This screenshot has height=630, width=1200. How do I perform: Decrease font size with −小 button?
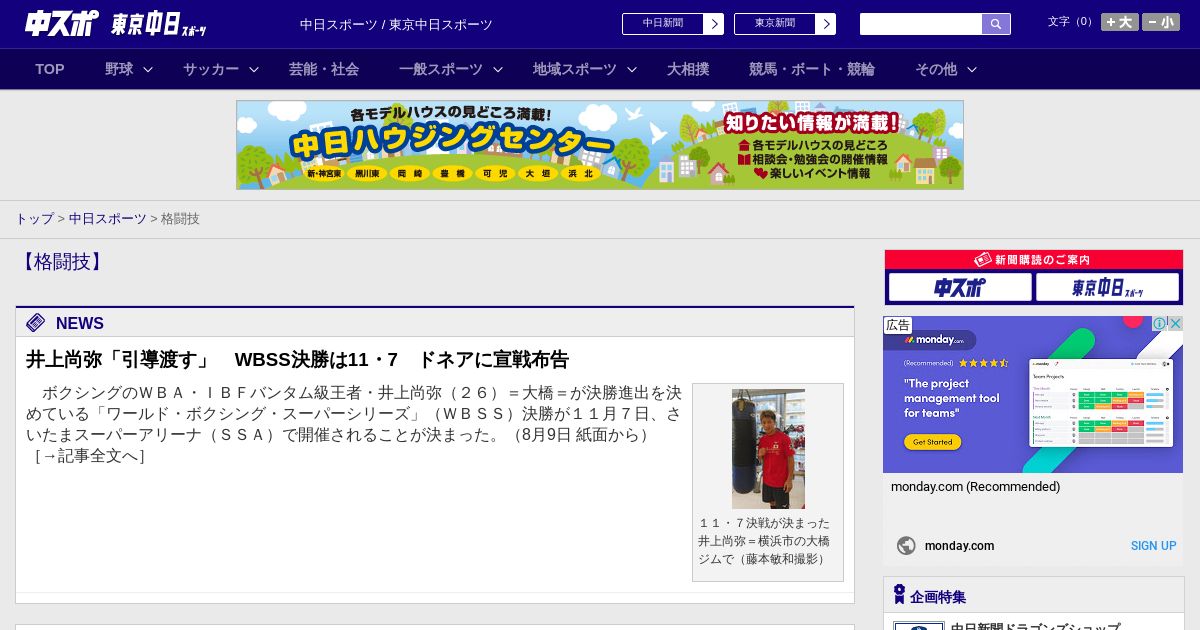click(x=1161, y=22)
